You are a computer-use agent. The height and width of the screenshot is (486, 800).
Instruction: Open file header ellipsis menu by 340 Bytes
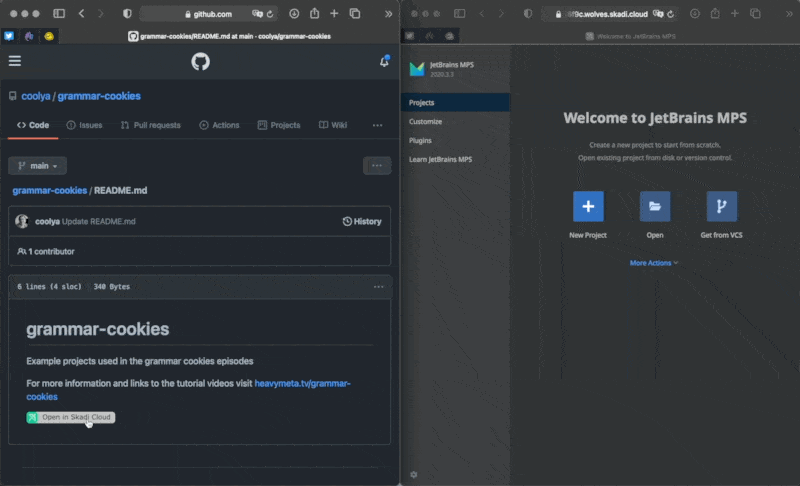379,287
